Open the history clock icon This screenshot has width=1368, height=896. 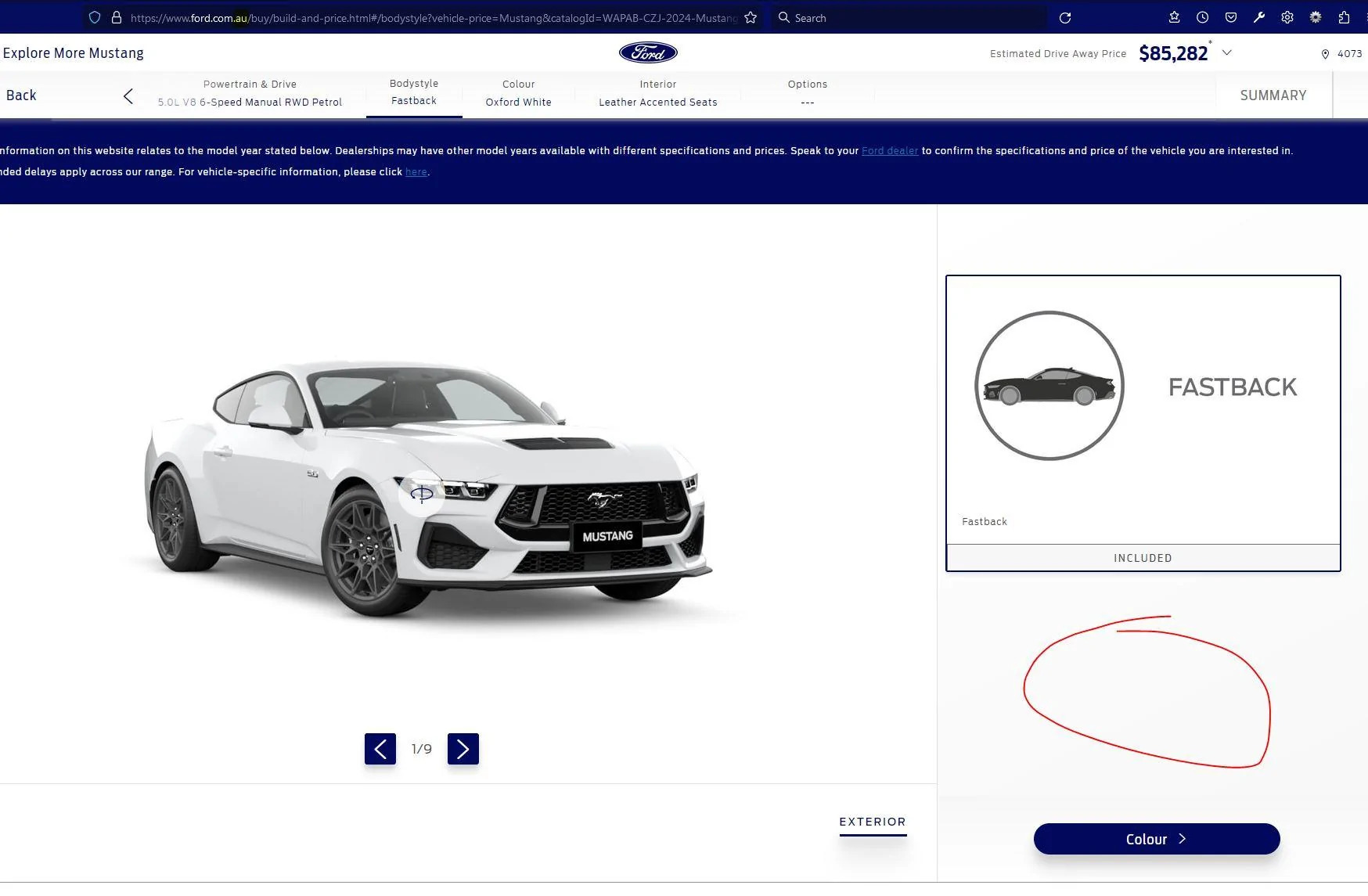(x=1202, y=17)
